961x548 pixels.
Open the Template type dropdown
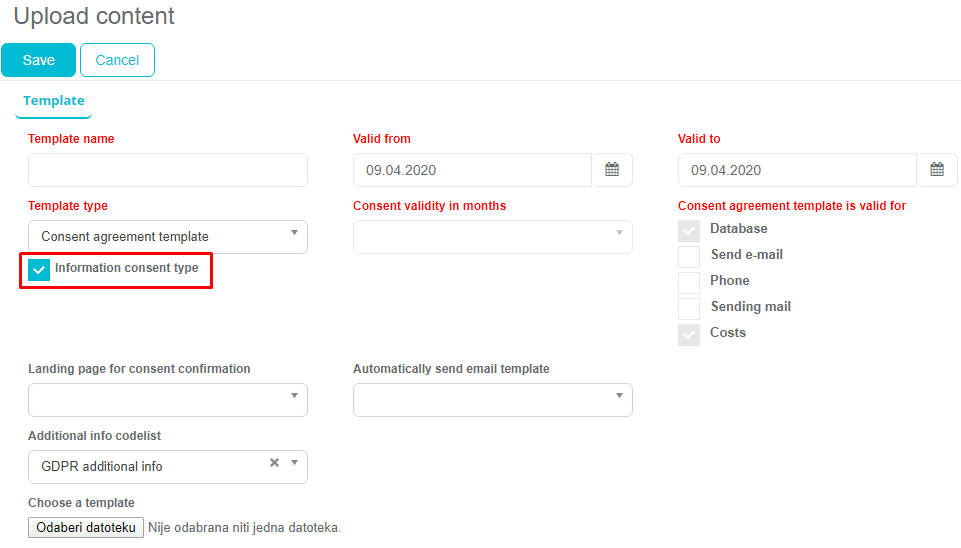tap(168, 237)
